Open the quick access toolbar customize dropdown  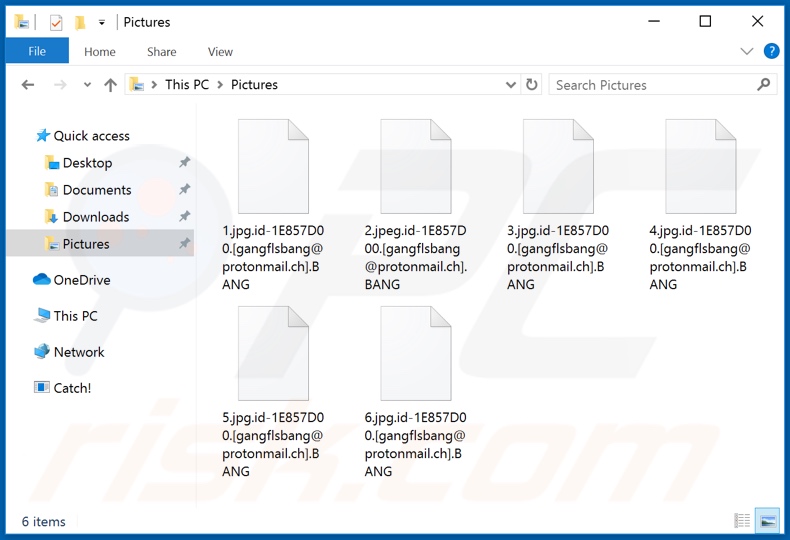point(101,22)
